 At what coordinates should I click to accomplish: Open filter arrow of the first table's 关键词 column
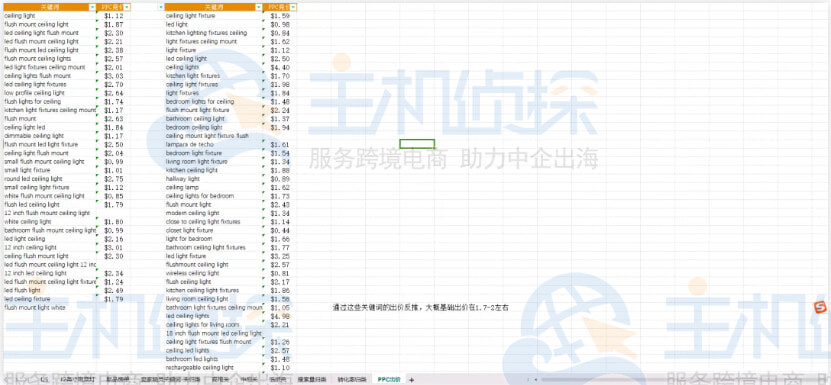[x=93, y=7]
